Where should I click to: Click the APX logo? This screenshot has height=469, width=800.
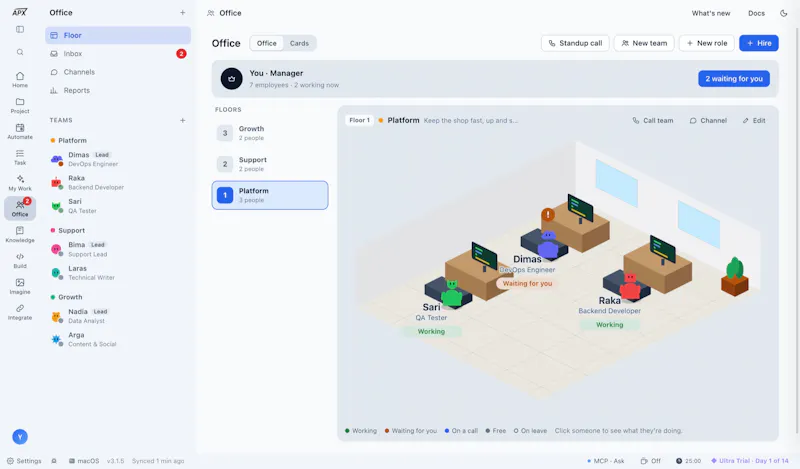tap(20, 12)
